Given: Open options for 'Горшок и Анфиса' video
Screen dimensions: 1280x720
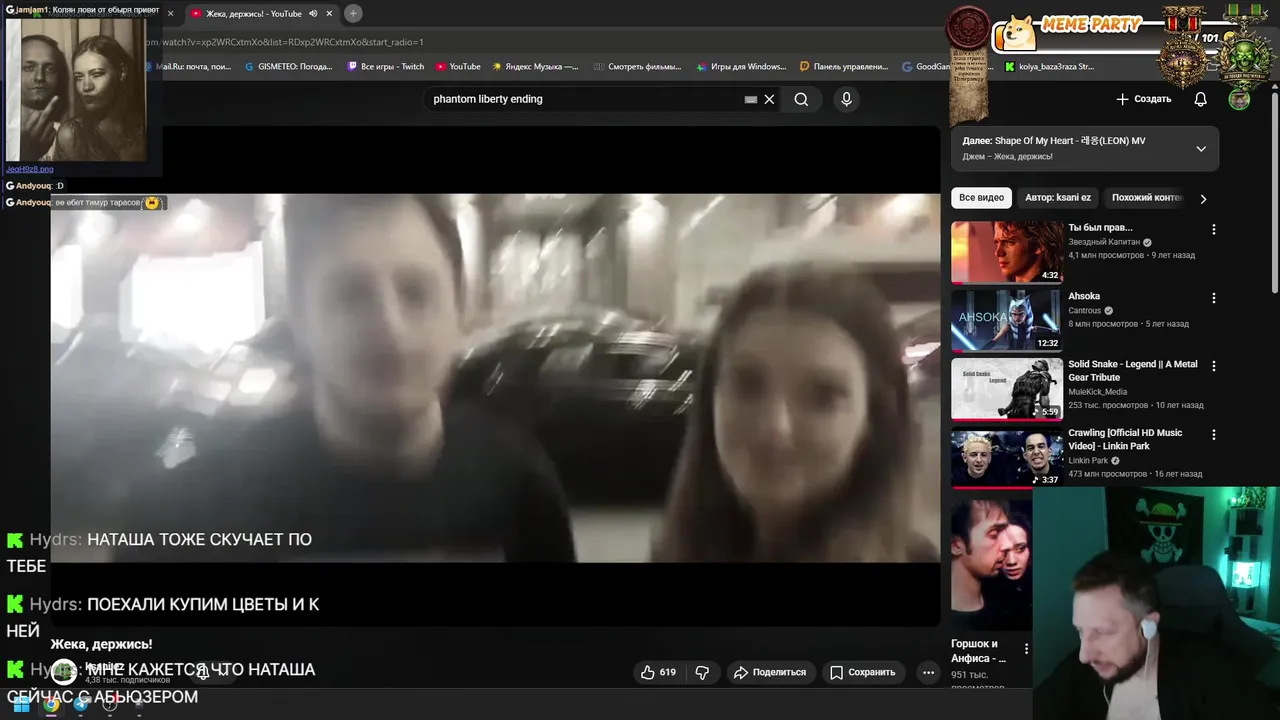Looking at the screenshot, I should coord(1026,648).
